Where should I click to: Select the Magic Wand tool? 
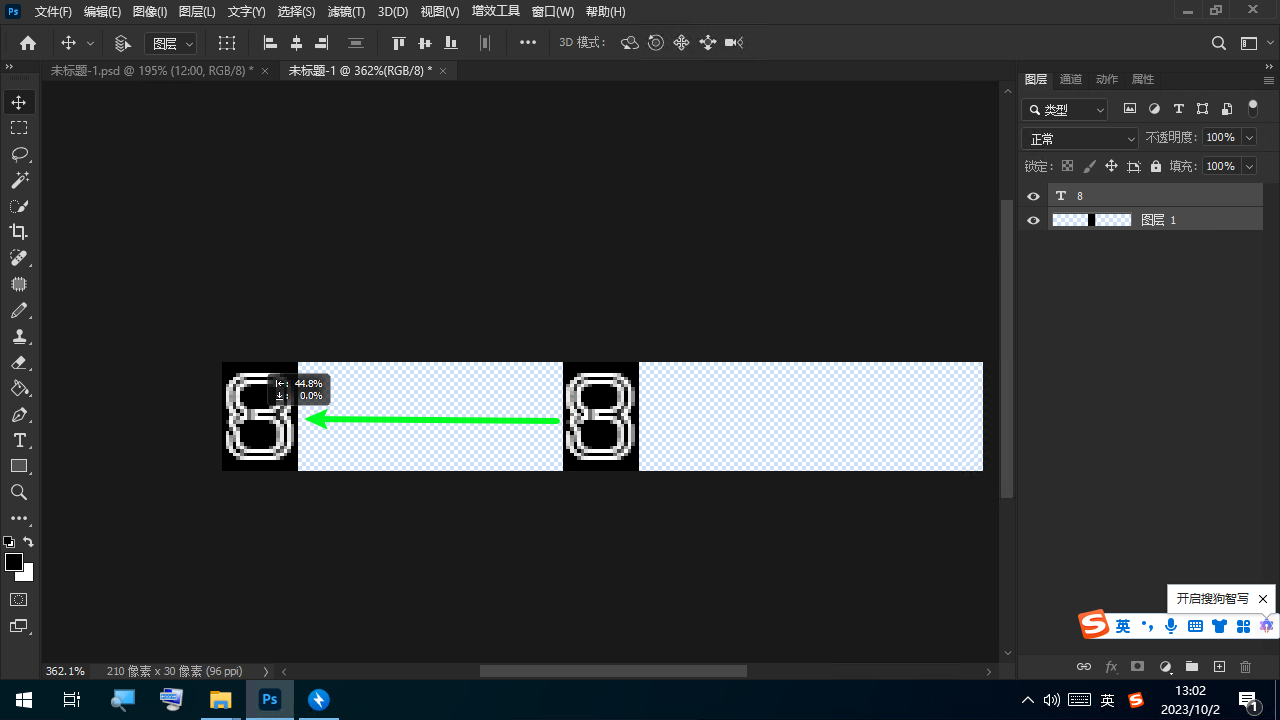19,180
